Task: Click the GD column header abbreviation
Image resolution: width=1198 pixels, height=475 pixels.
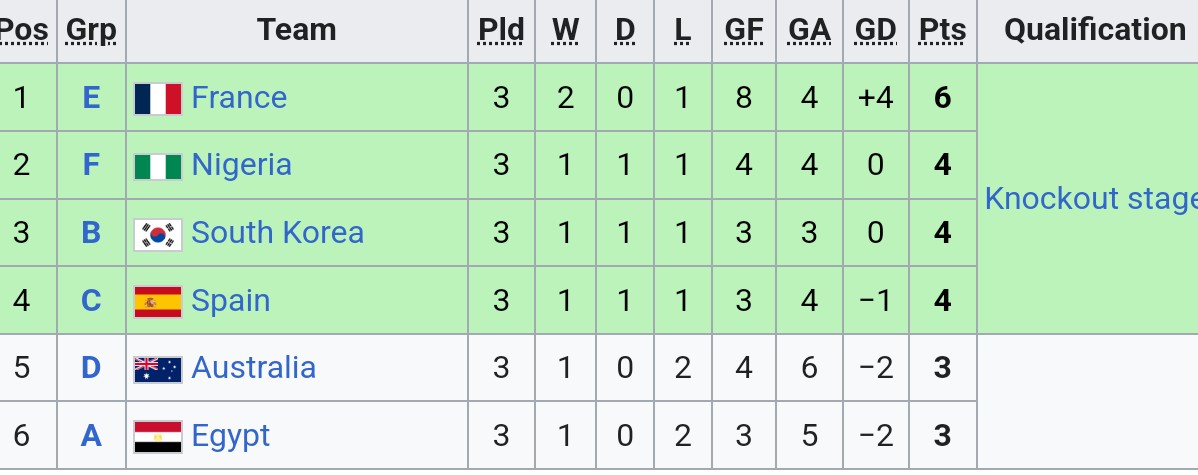Action: click(875, 31)
